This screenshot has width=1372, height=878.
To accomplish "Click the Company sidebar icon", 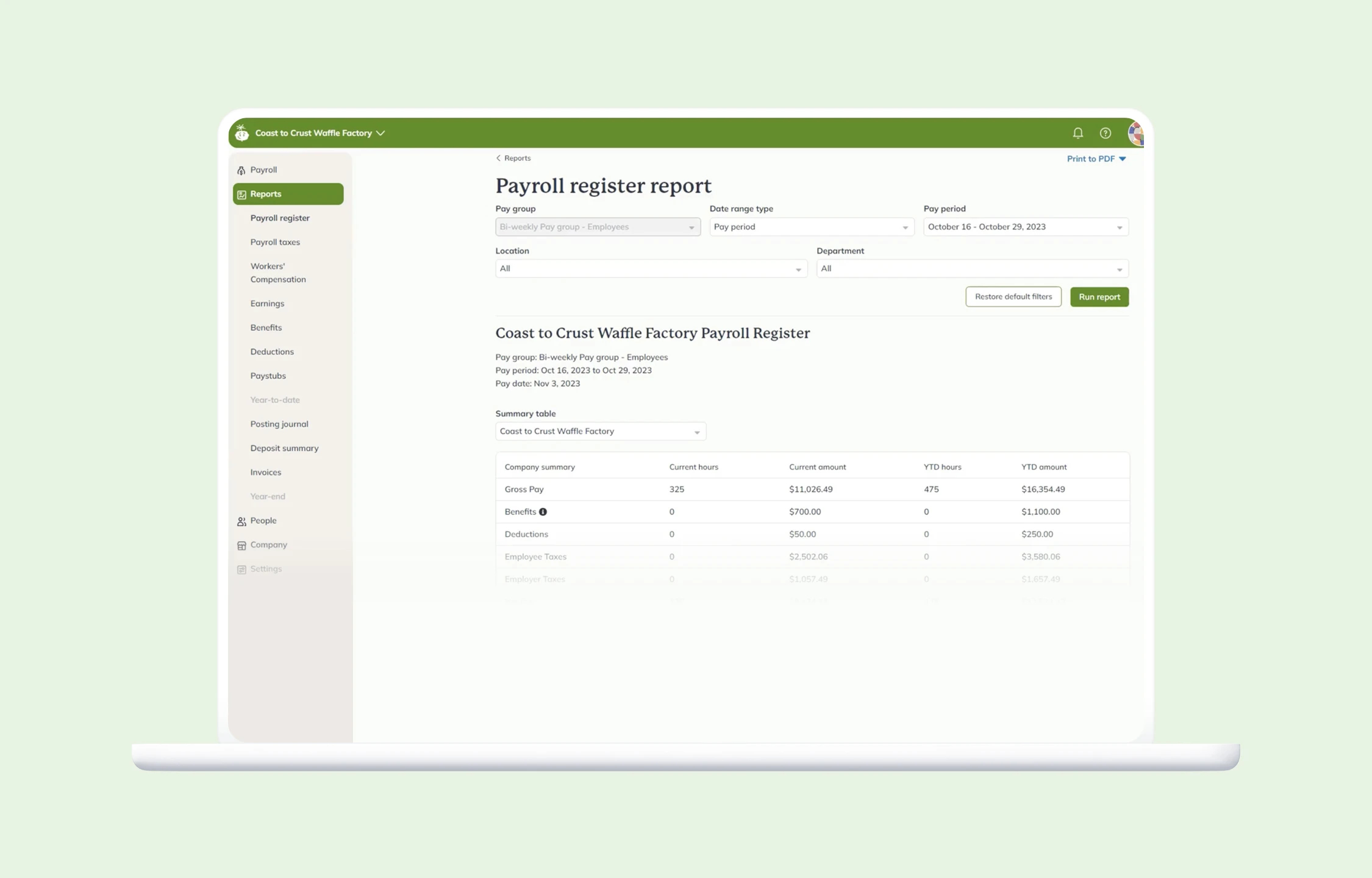I will [x=241, y=544].
